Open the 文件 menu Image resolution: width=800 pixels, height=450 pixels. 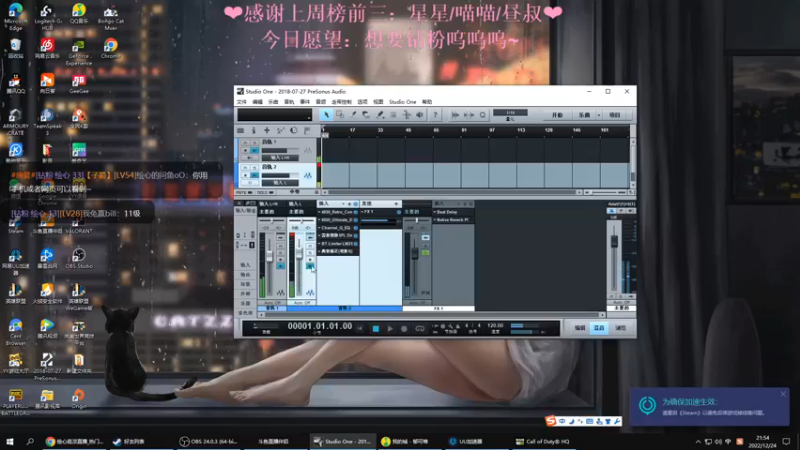pos(241,102)
